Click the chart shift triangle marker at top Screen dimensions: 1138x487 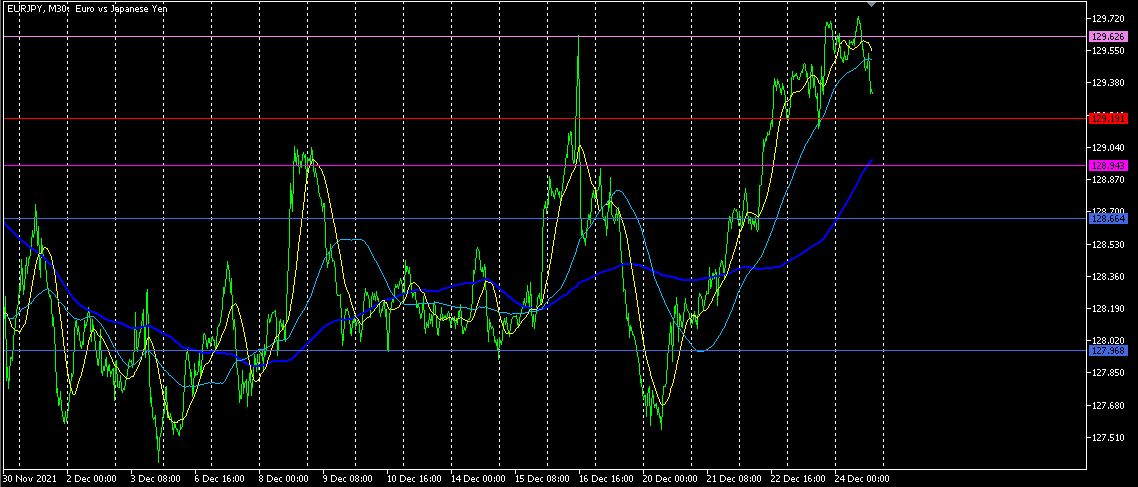[x=872, y=4]
